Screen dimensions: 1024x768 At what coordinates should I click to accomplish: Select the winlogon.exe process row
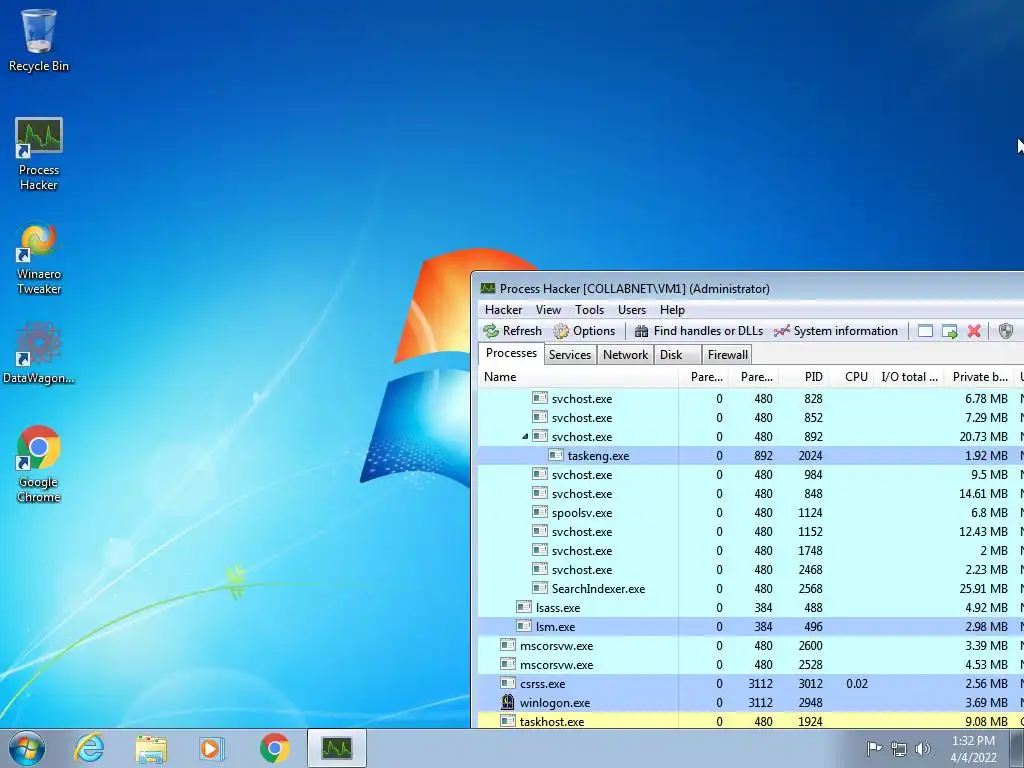[x=751, y=703]
